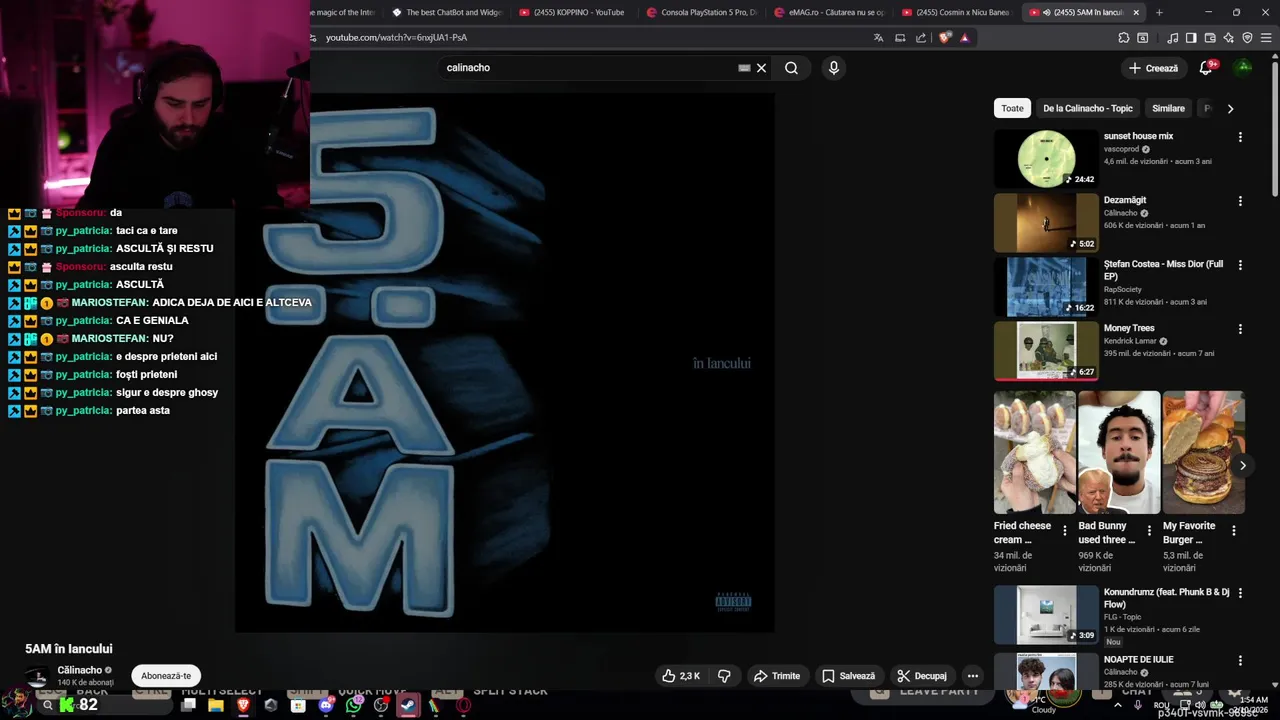Image resolution: width=1280 pixels, height=720 pixels.
Task: Open Brave Rewards triangle icon
Action: (964, 38)
